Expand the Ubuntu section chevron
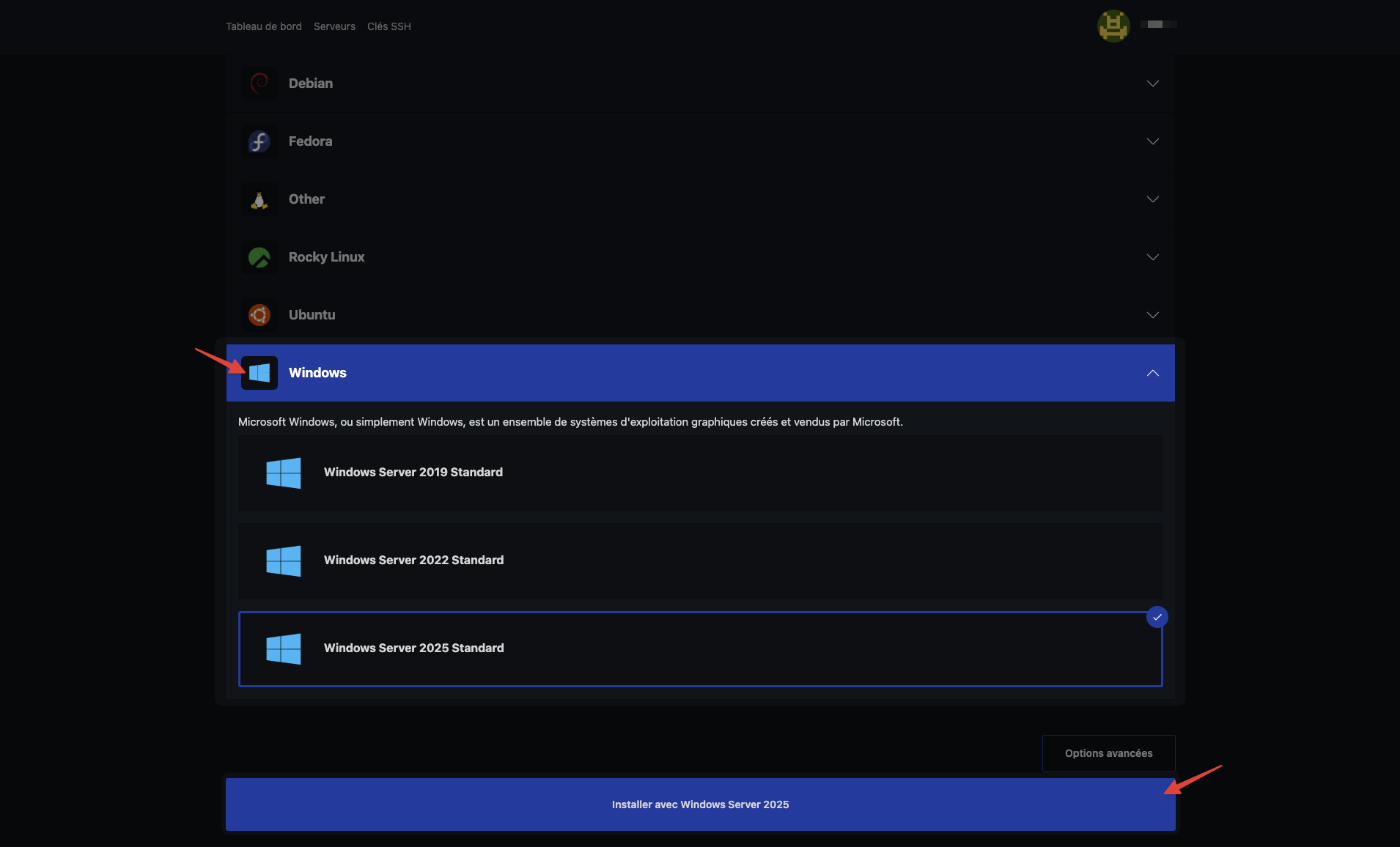The width and height of the screenshot is (1400, 847). (1153, 315)
